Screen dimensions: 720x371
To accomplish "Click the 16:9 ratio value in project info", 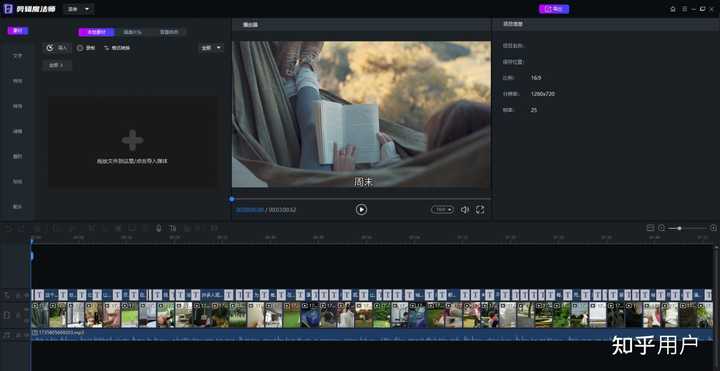I will point(536,78).
